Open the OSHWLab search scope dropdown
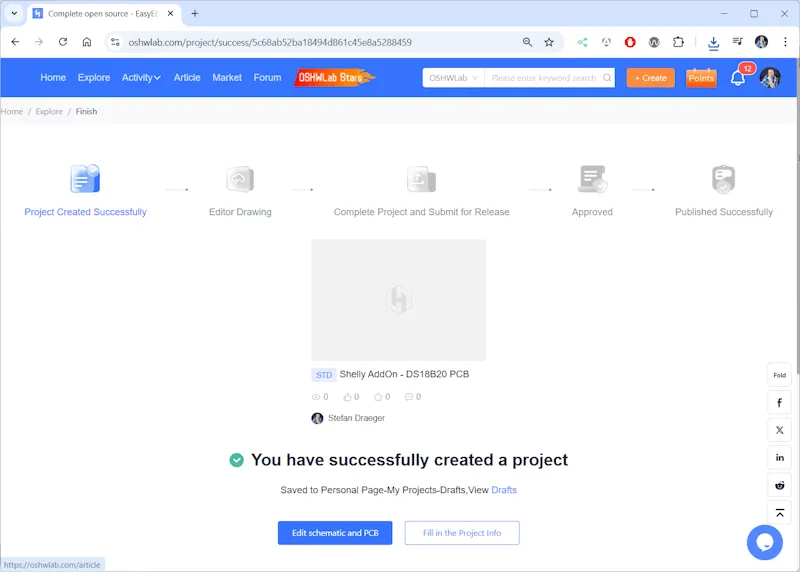The height and width of the screenshot is (572, 800). pos(453,78)
